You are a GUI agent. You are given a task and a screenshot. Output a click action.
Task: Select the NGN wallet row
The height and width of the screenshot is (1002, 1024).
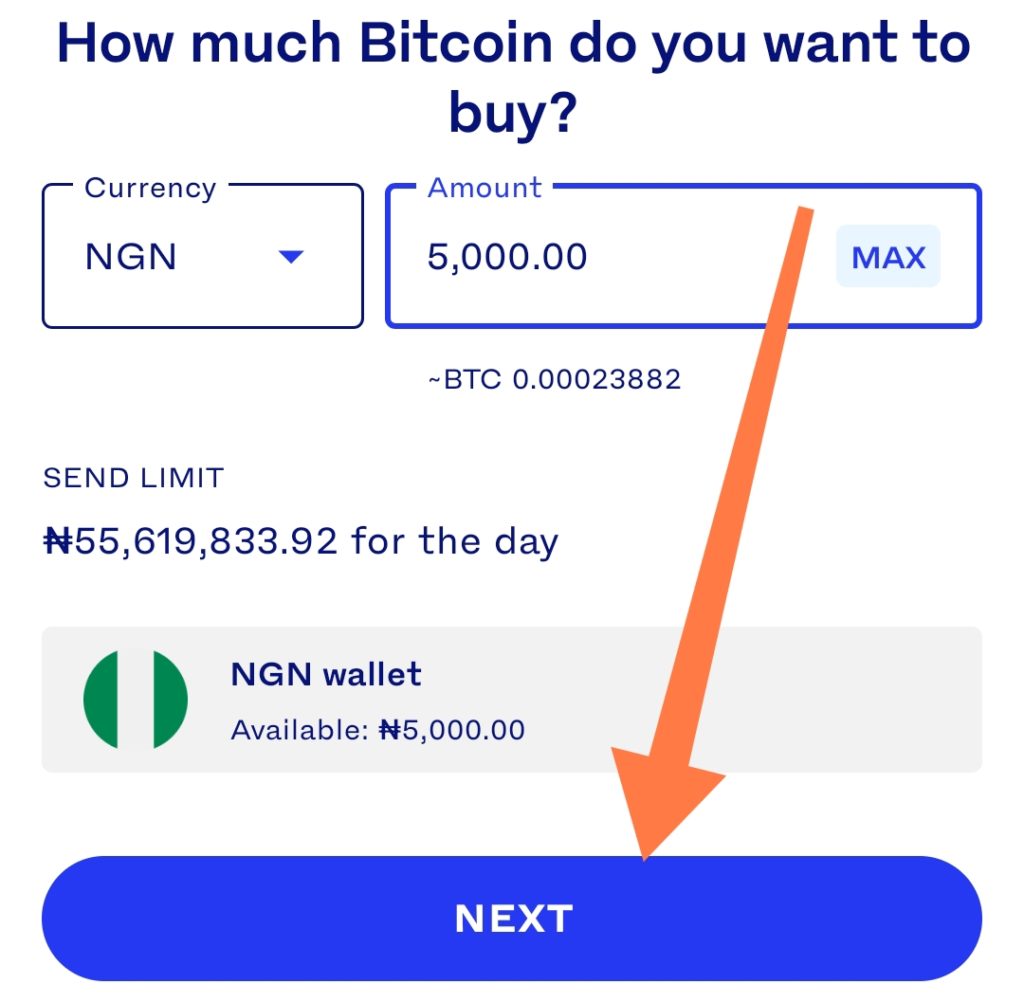[x=512, y=698]
